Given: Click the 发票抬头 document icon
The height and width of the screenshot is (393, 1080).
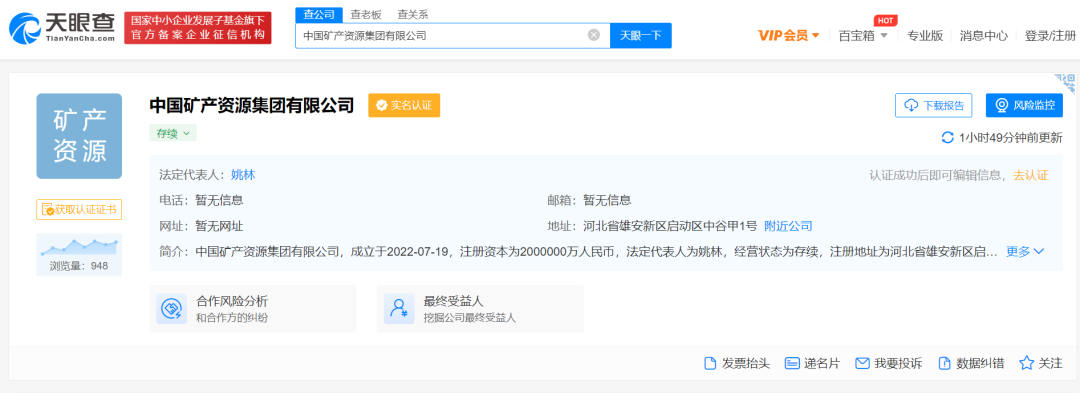Looking at the screenshot, I should click(709, 363).
